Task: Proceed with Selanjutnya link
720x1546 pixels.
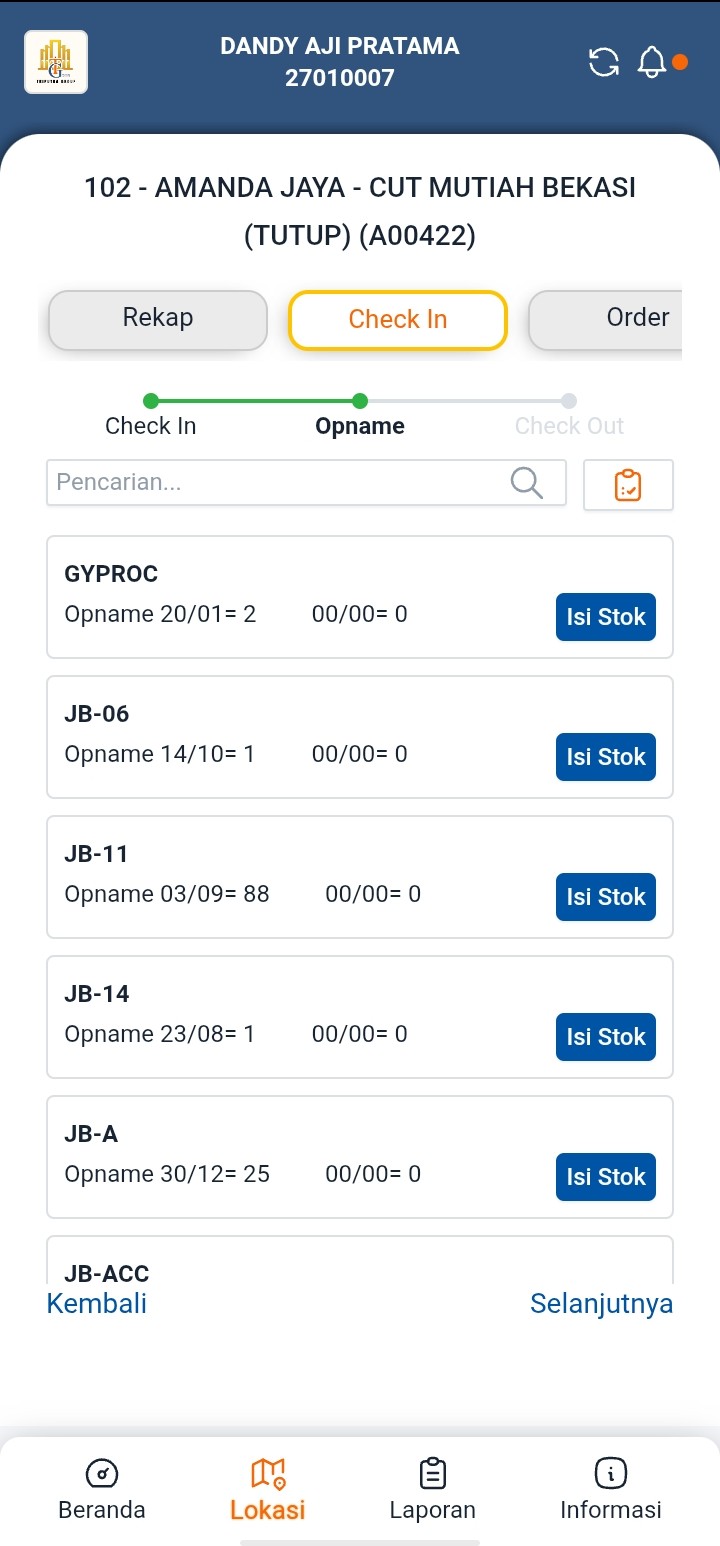Action: point(601,1304)
